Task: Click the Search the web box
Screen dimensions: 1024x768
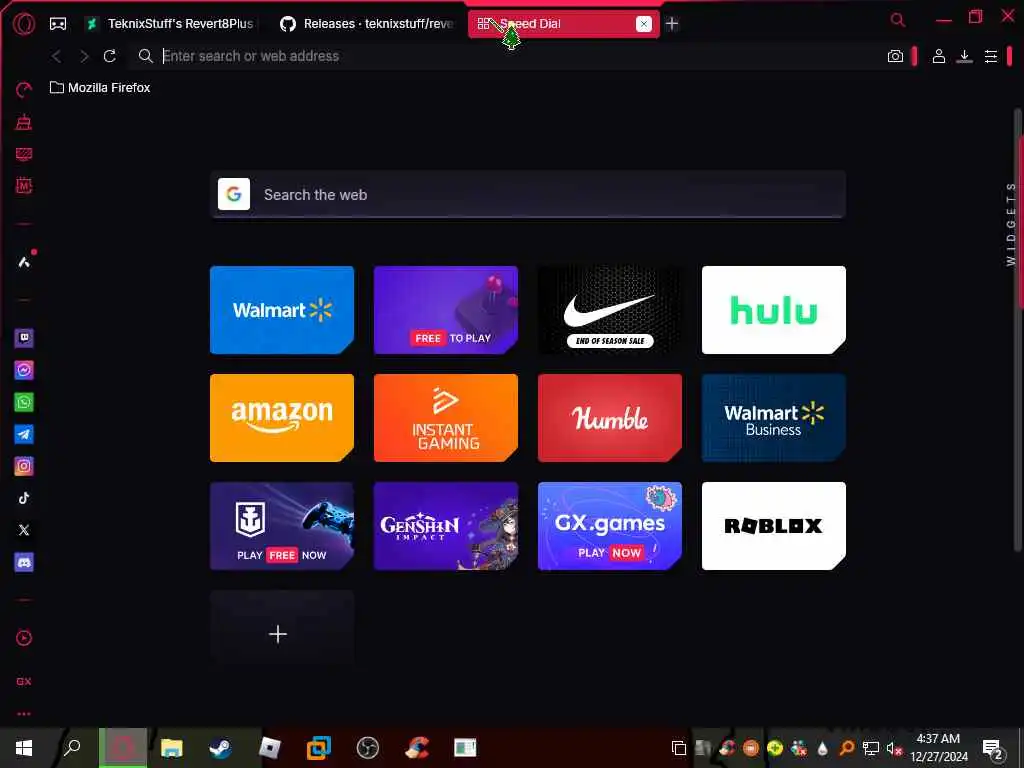Action: [x=528, y=195]
